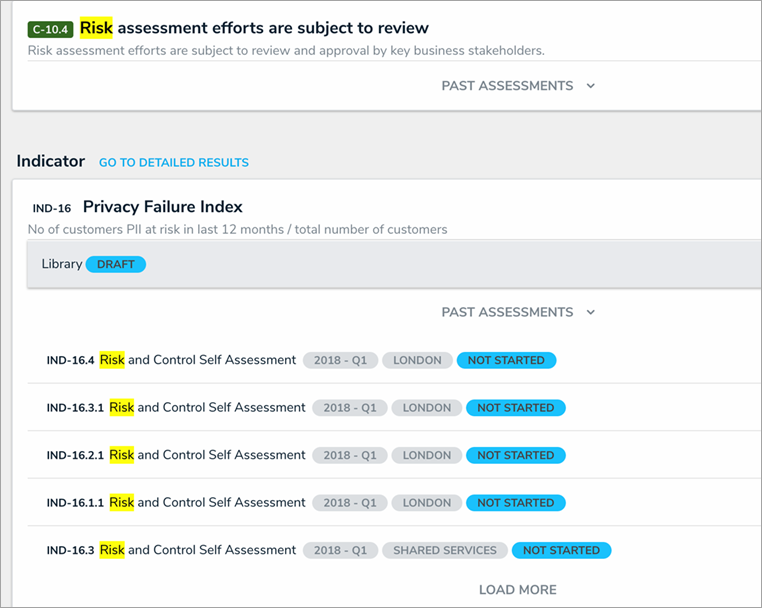The width and height of the screenshot is (762, 608).
Task: Click Not Started status on IND-16.4
Action: pyautogui.click(x=506, y=360)
